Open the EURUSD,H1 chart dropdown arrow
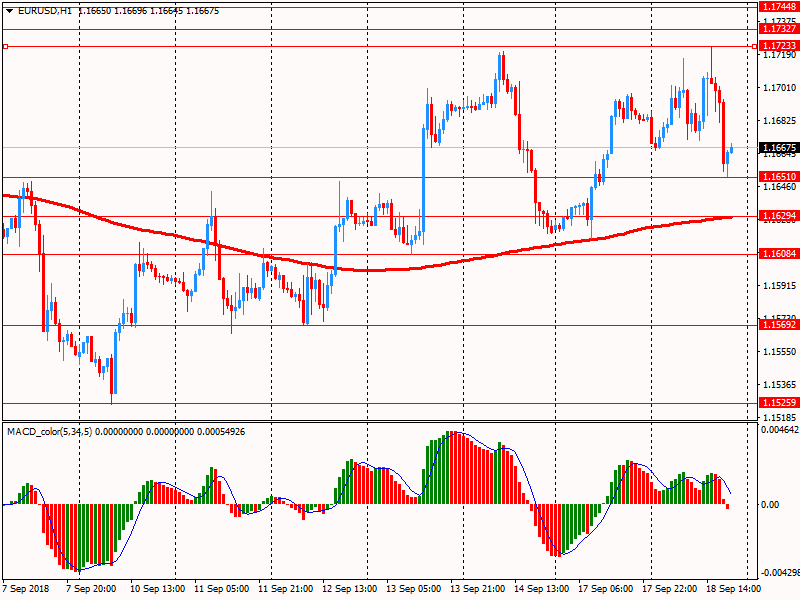The image size is (800, 600). pyautogui.click(x=9, y=11)
